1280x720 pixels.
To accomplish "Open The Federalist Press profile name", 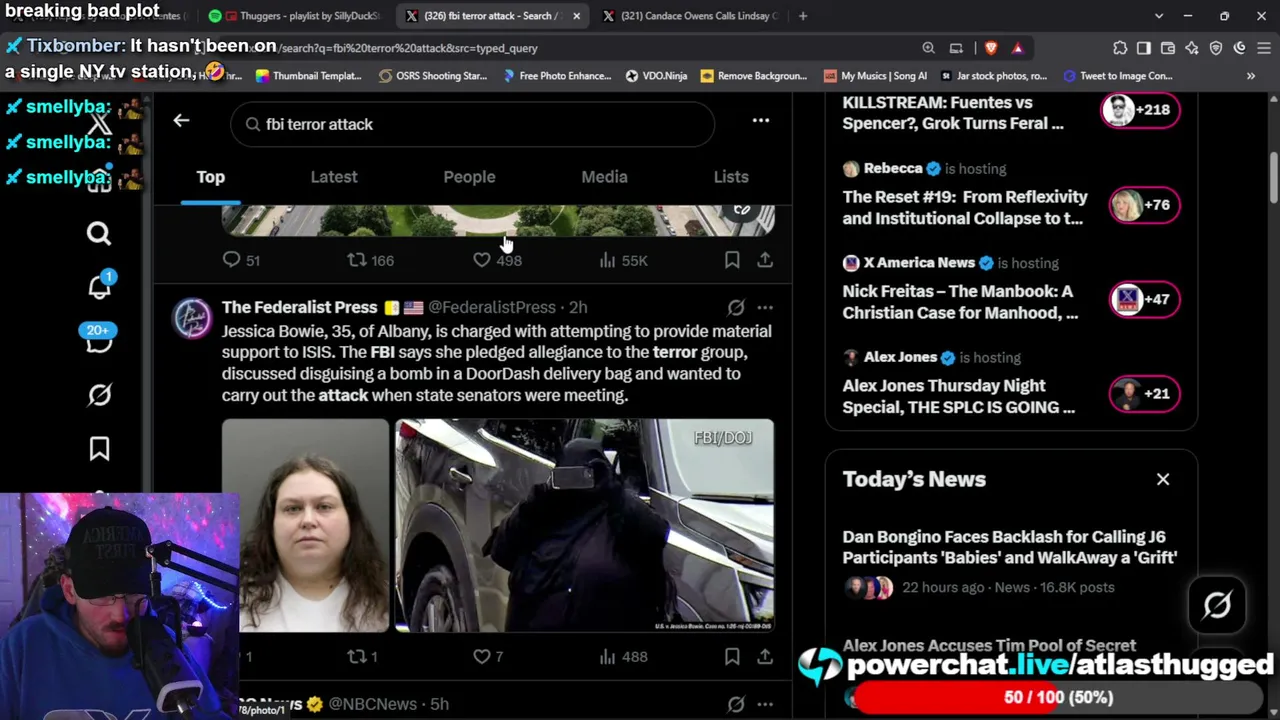I will click(299, 307).
